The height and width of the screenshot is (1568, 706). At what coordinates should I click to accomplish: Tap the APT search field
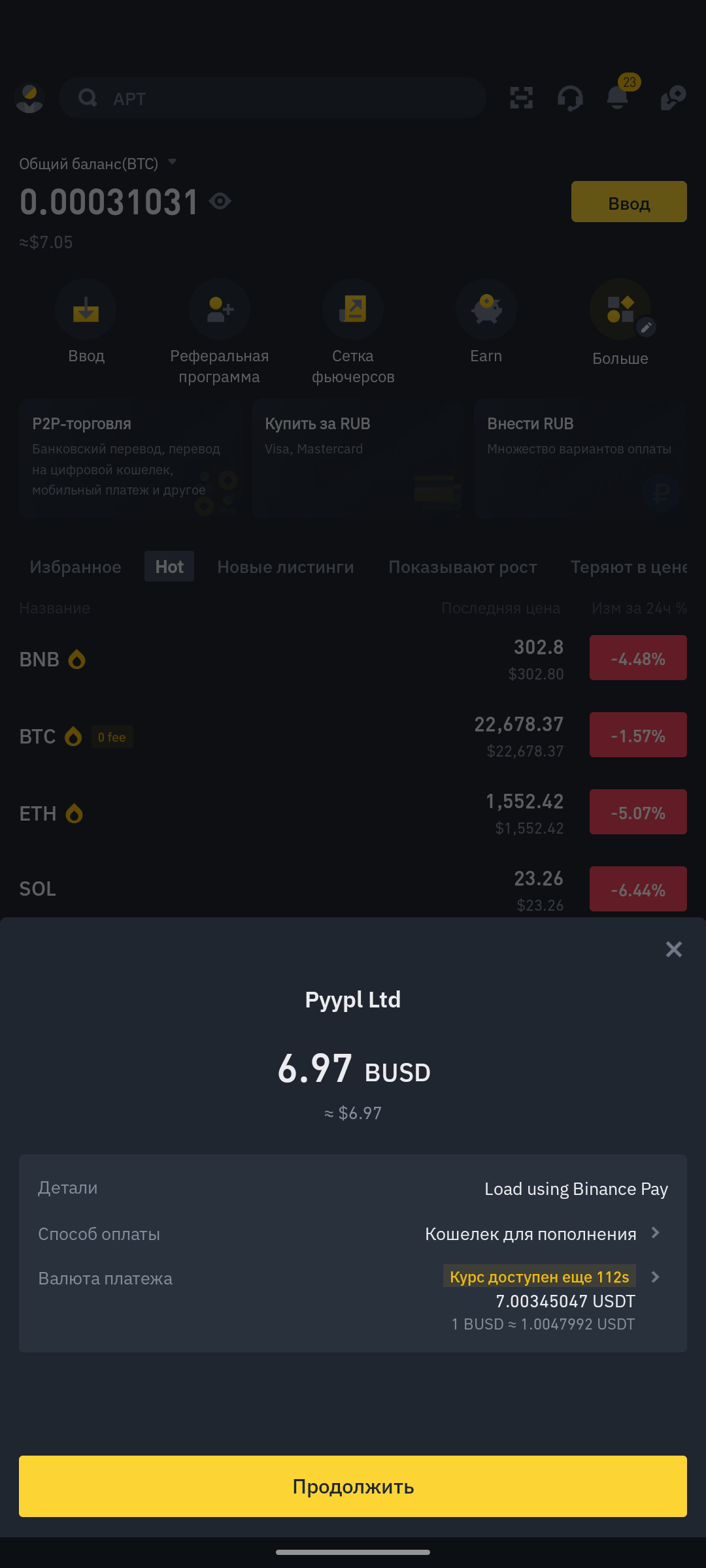click(x=272, y=98)
